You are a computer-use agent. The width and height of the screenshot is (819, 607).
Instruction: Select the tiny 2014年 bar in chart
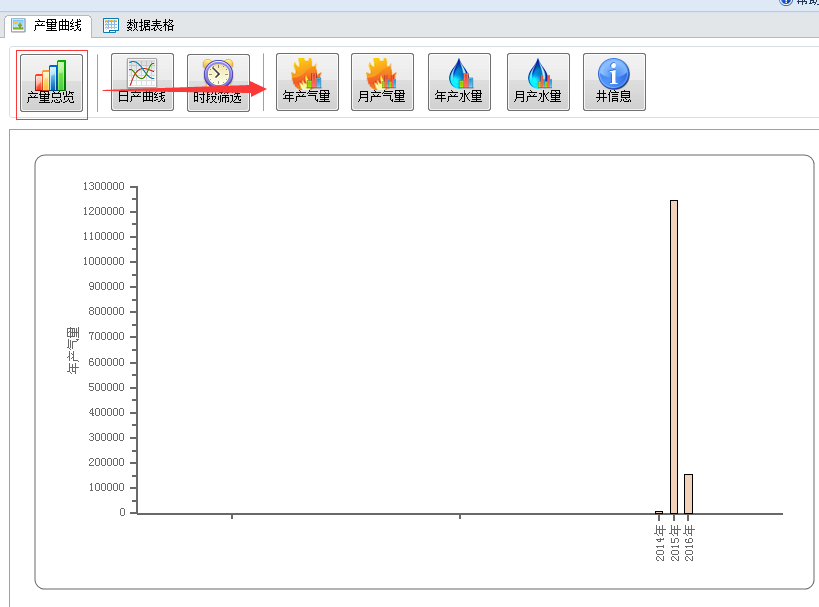[659, 512]
